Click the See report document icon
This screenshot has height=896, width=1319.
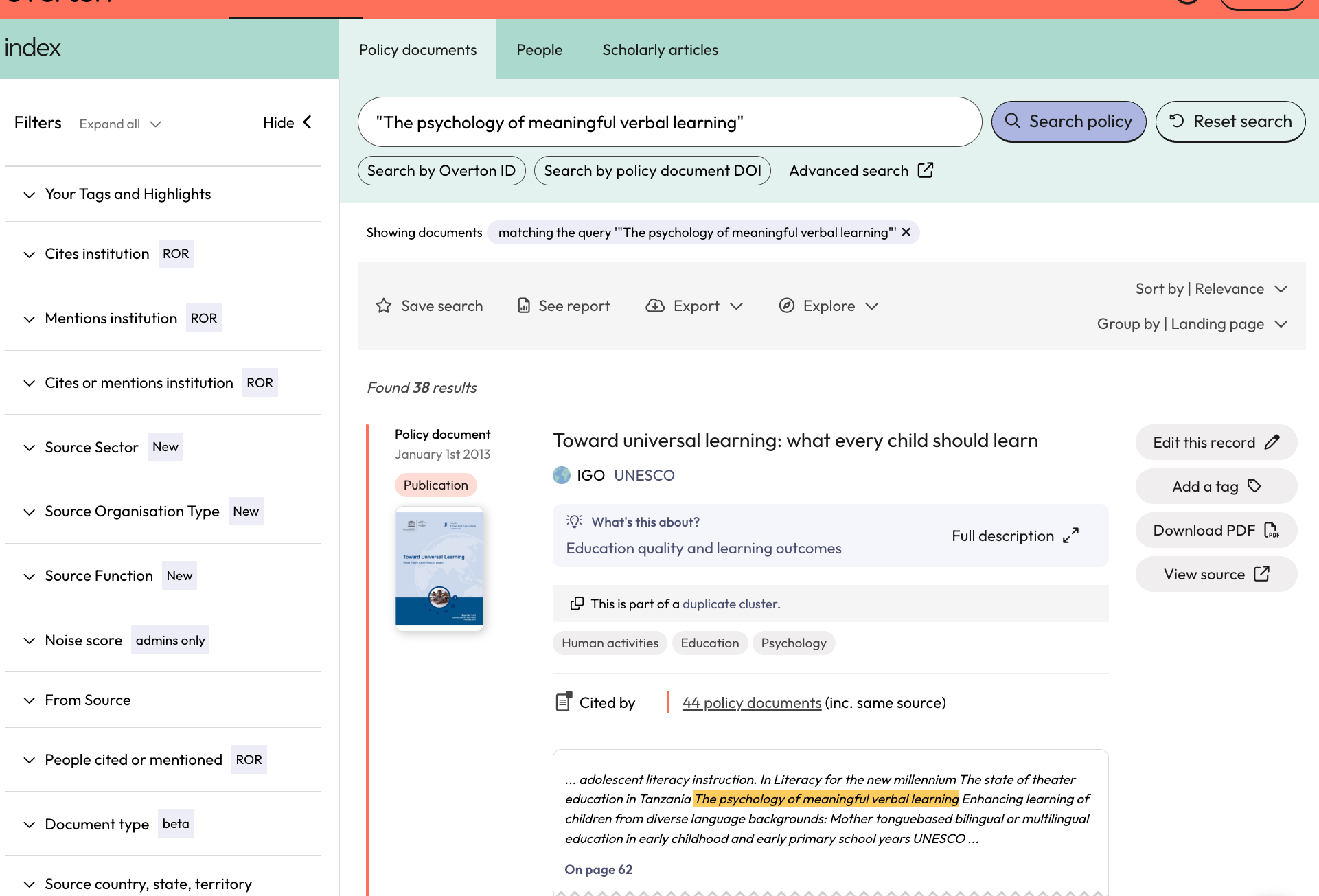524,306
